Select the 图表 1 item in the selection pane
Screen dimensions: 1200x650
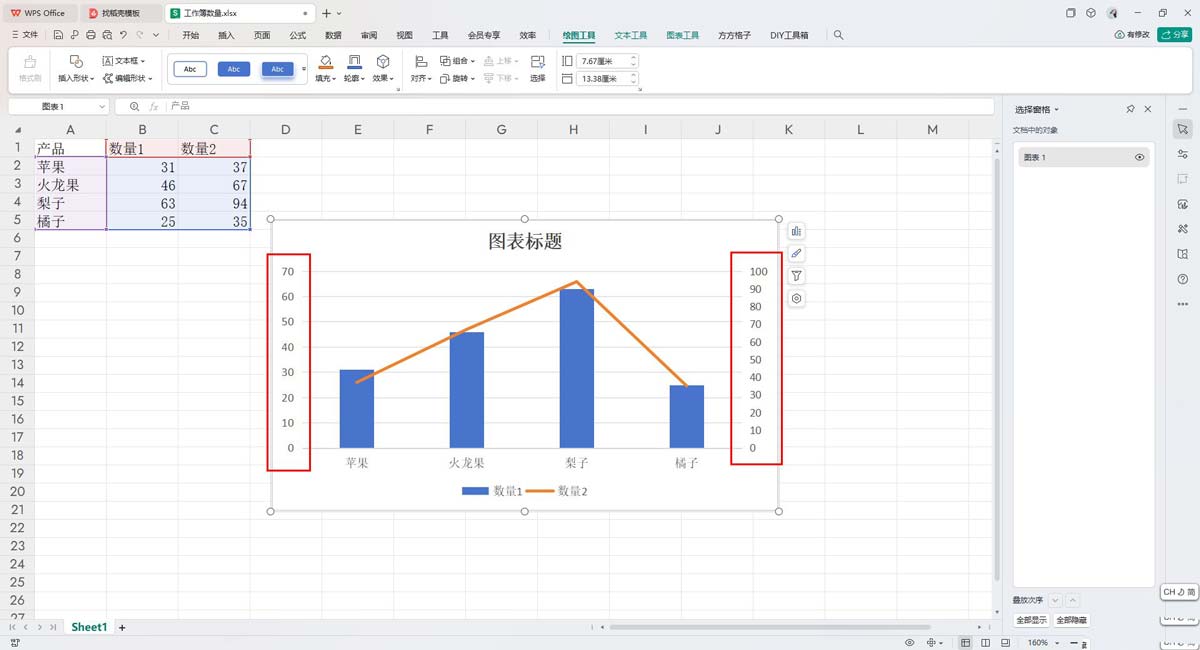(1084, 157)
